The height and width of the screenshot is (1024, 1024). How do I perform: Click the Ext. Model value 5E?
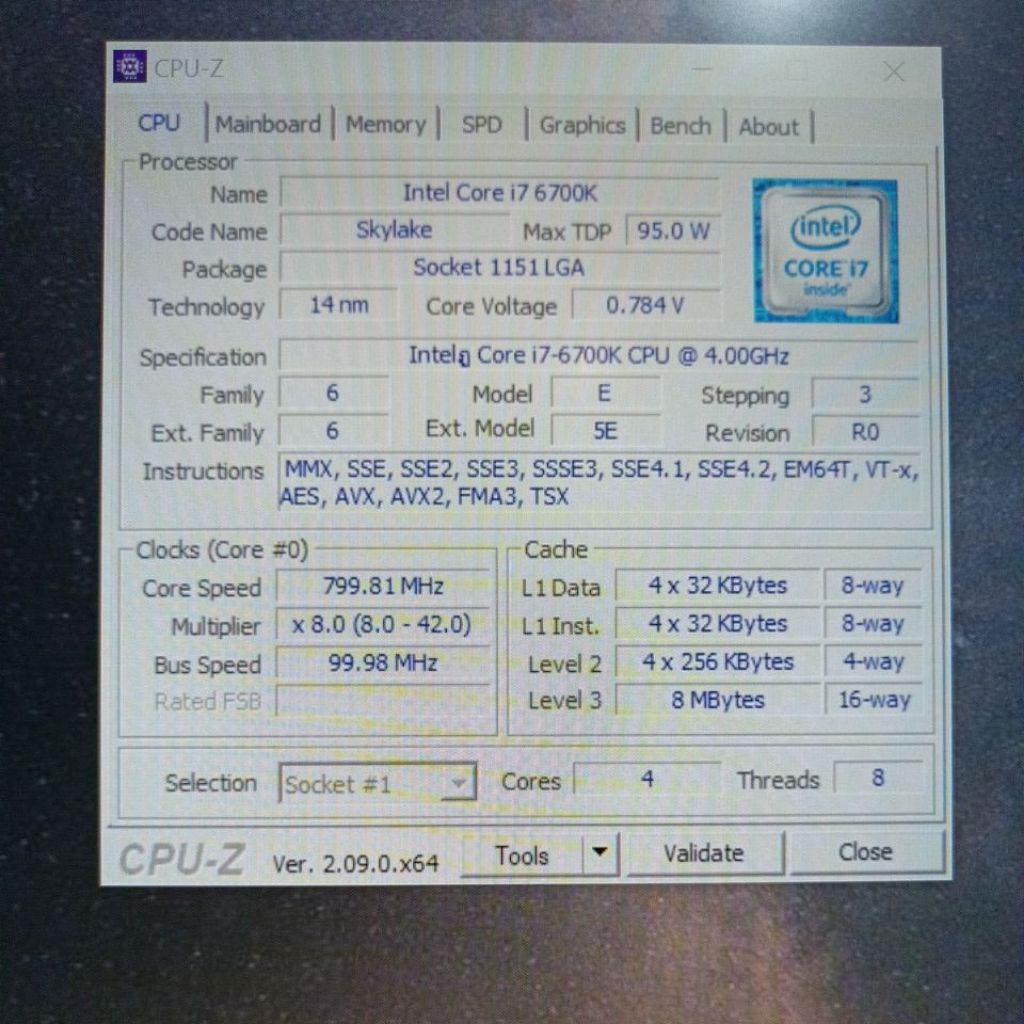click(x=605, y=430)
